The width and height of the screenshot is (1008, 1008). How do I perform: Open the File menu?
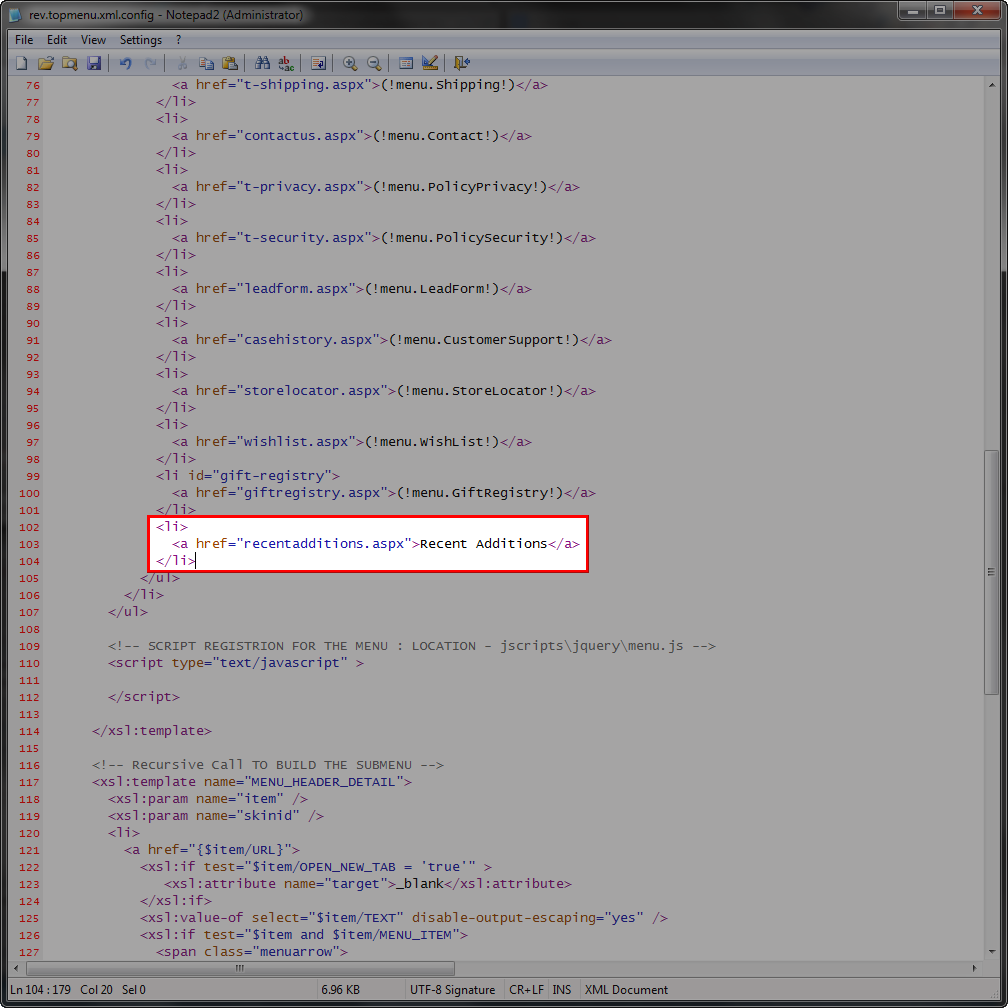pos(24,40)
